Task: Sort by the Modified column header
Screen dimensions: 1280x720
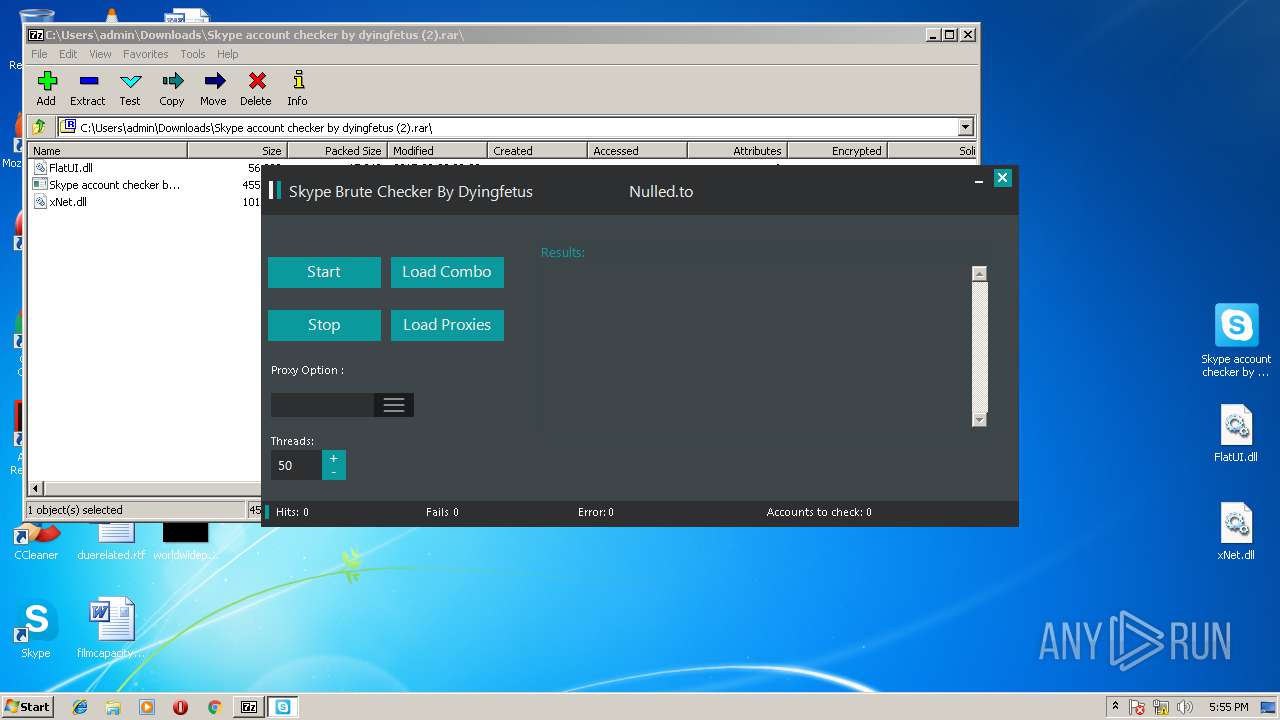Action: click(x=438, y=151)
